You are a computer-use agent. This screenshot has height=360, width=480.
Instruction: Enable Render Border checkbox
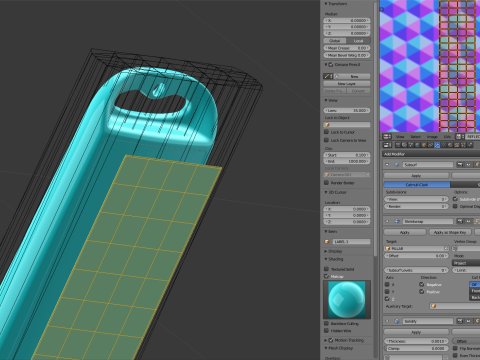tap(326, 183)
